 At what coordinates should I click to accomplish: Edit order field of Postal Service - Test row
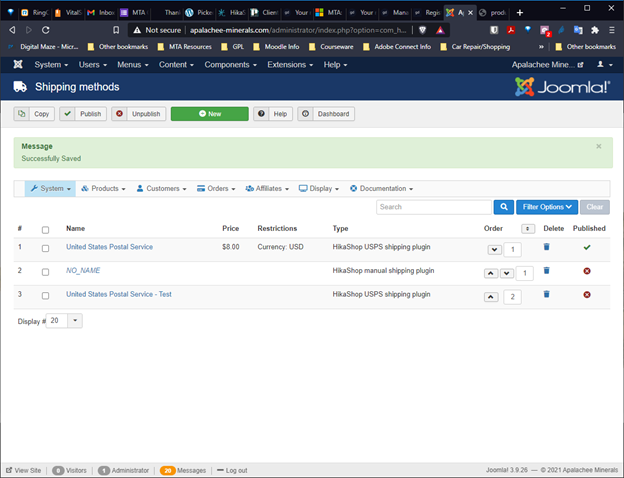point(513,297)
